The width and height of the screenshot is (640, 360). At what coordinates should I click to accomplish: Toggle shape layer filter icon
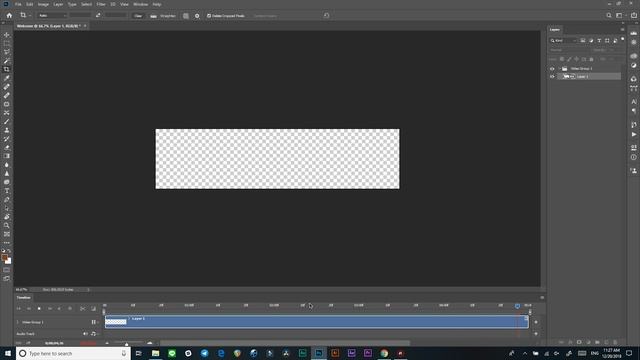pos(607,40)
